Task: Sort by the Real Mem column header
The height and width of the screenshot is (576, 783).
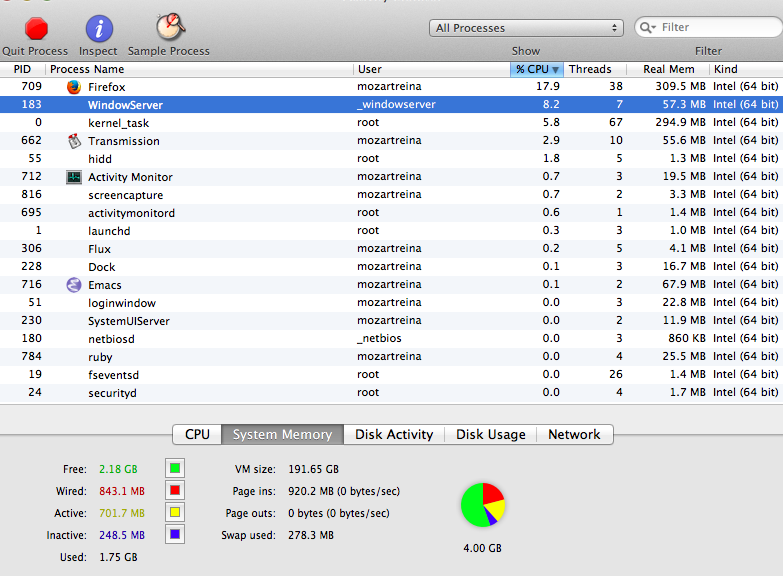Action: click(668, 69)
